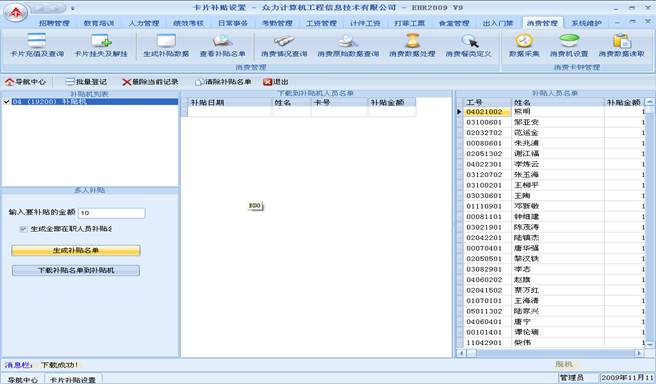Click yellow 生成补贴名单 button
This screenshot has width=656, height=384.
click(x=76, y=251)
